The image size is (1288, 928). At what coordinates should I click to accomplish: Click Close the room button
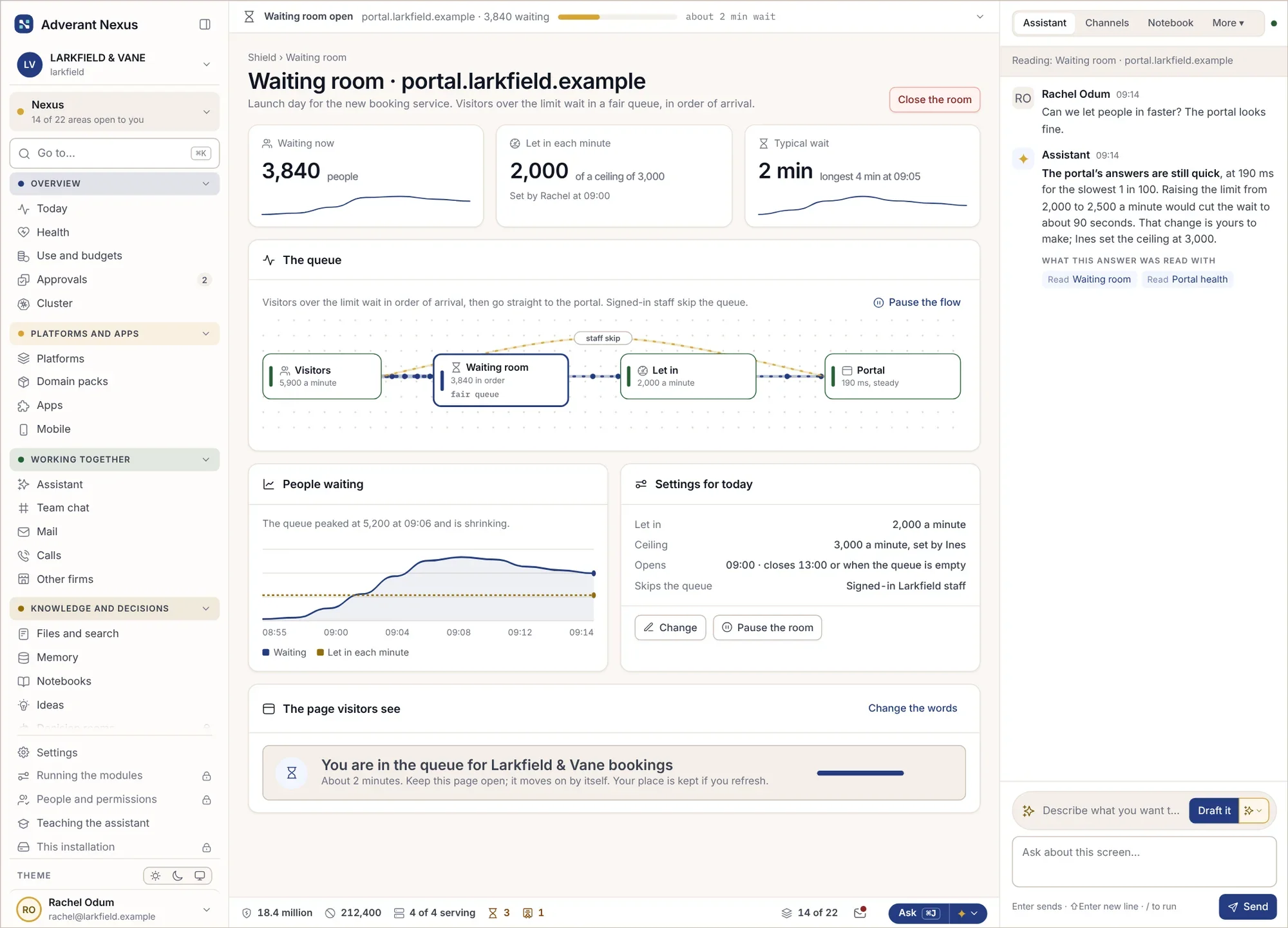click(934, 100)
